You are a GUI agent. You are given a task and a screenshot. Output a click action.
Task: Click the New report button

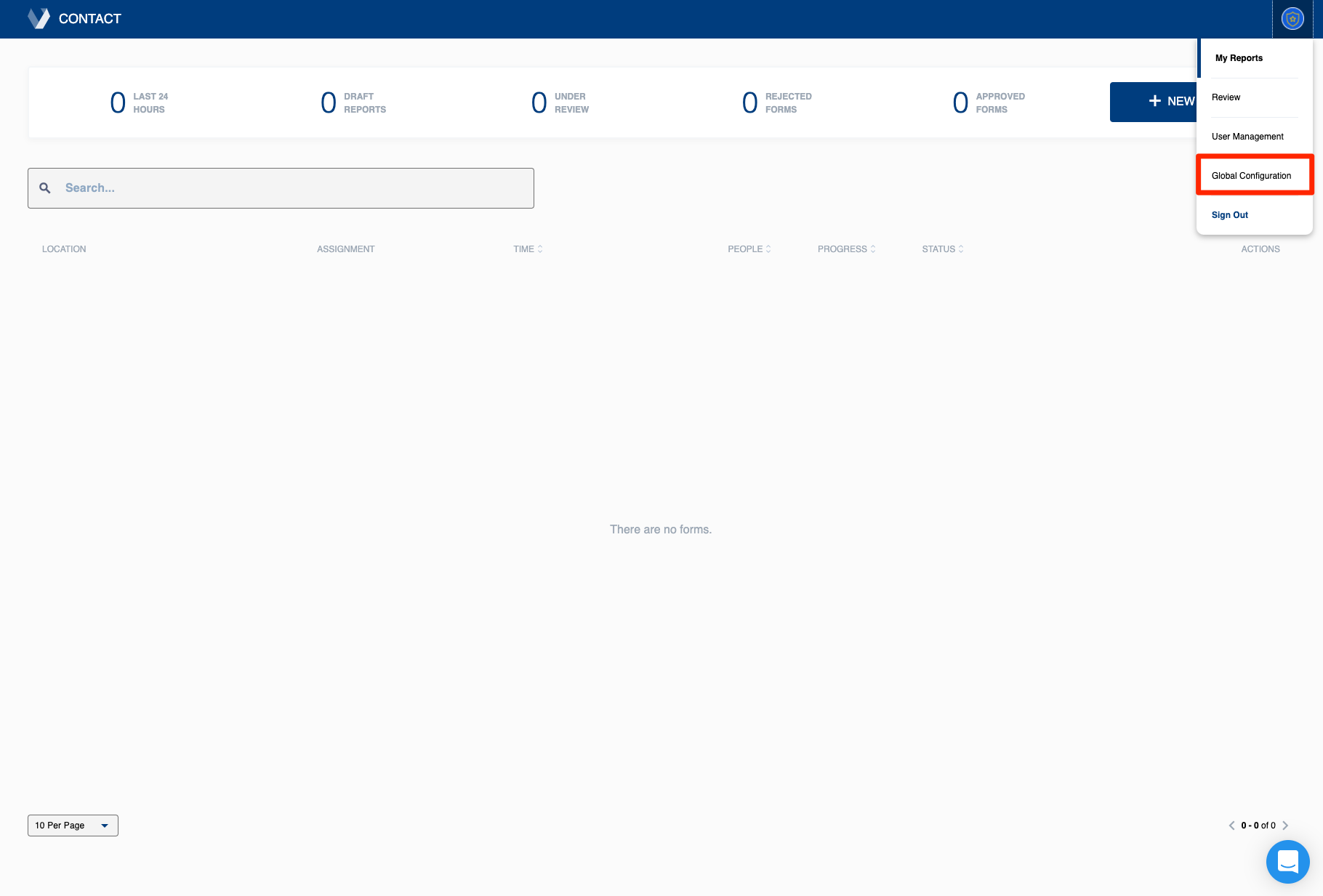(x=1154, y=102)
